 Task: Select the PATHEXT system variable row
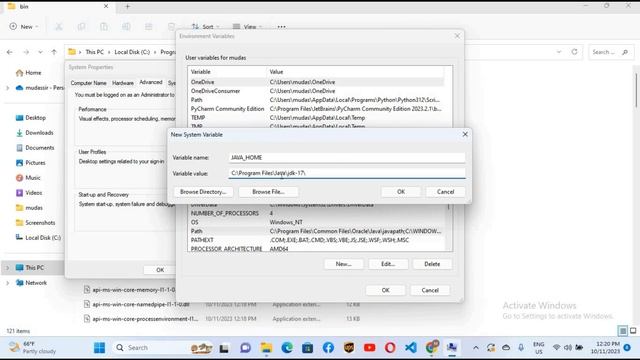pyautogui.click(x=317, y=240)
